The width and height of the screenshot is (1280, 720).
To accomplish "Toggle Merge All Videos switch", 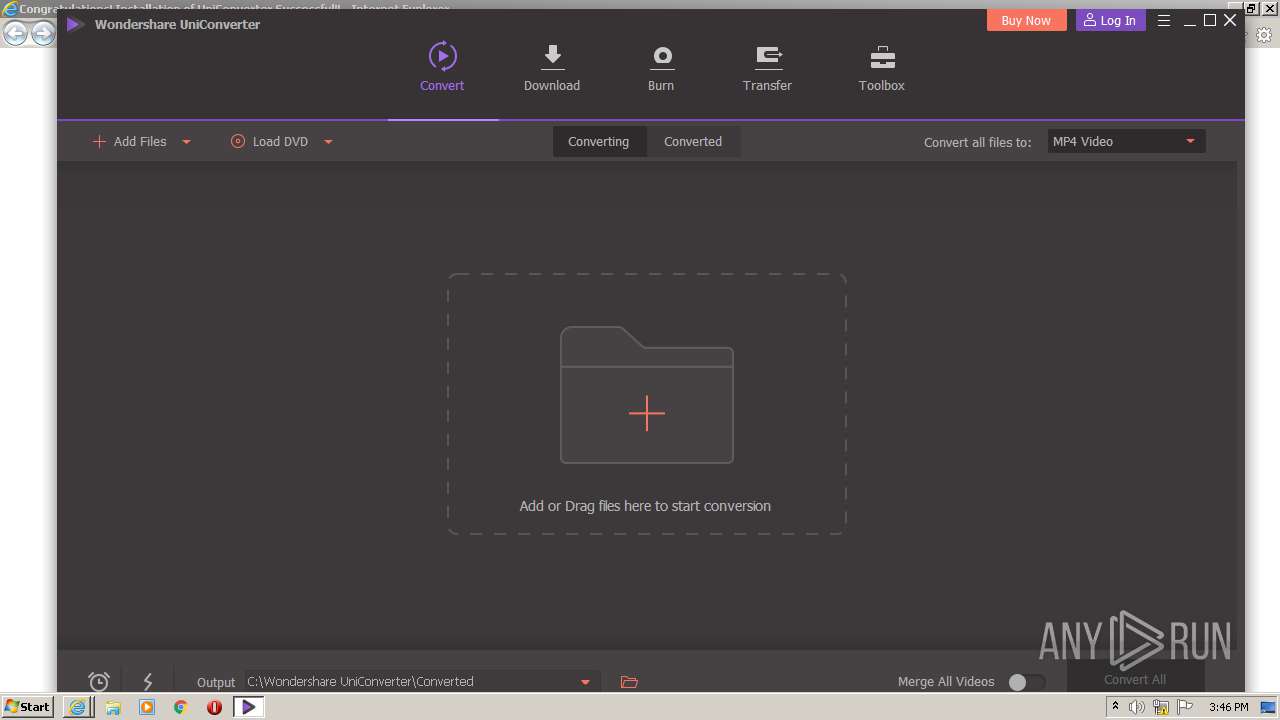I will click(x=1026, y=682).
